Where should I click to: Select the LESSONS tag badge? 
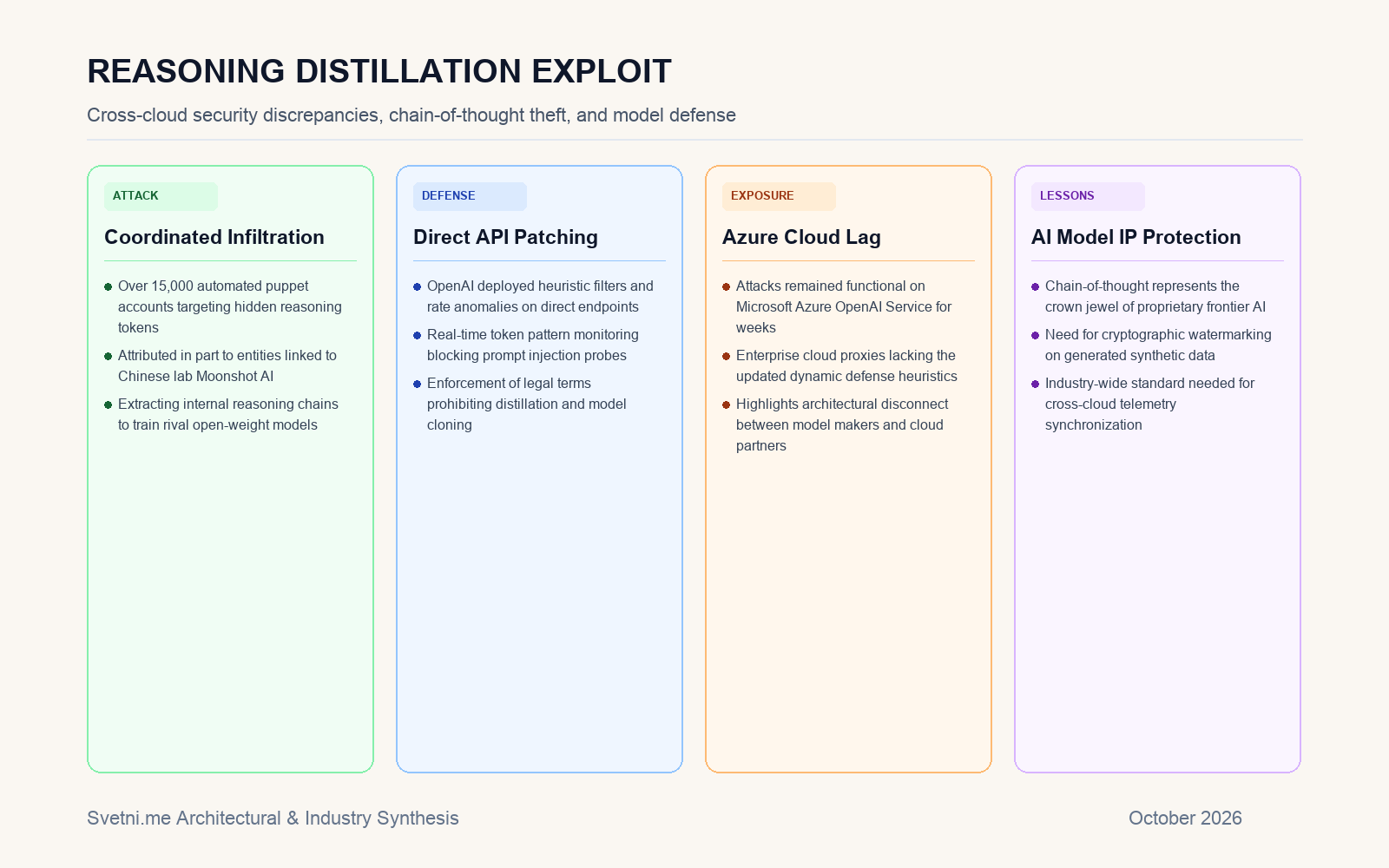(1088, 196)
